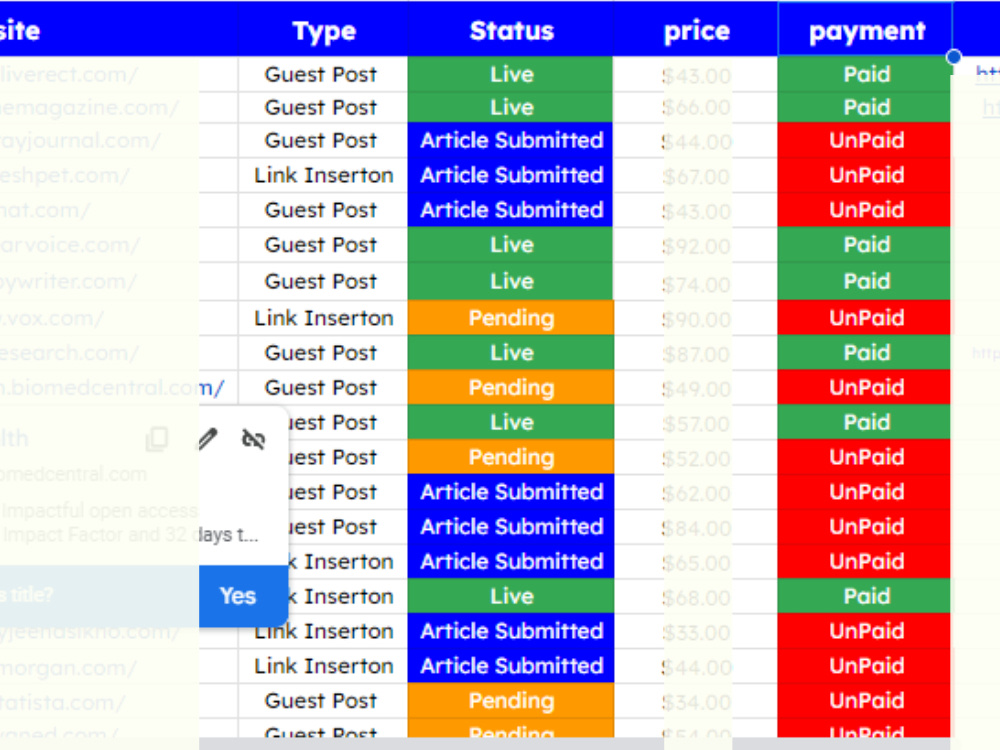The height and width of the screenshot is (750, 1000).
Task: Click the copy link icon in popup
Action: click(x=157, y=439)
